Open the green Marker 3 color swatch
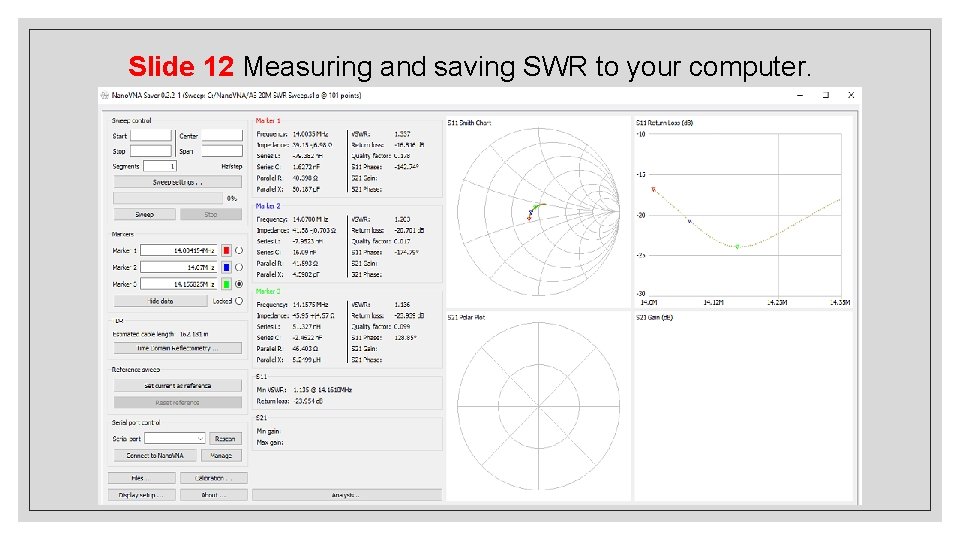Image resolution: width=960 pixels, height=540 pixels. tap(226, 284)
